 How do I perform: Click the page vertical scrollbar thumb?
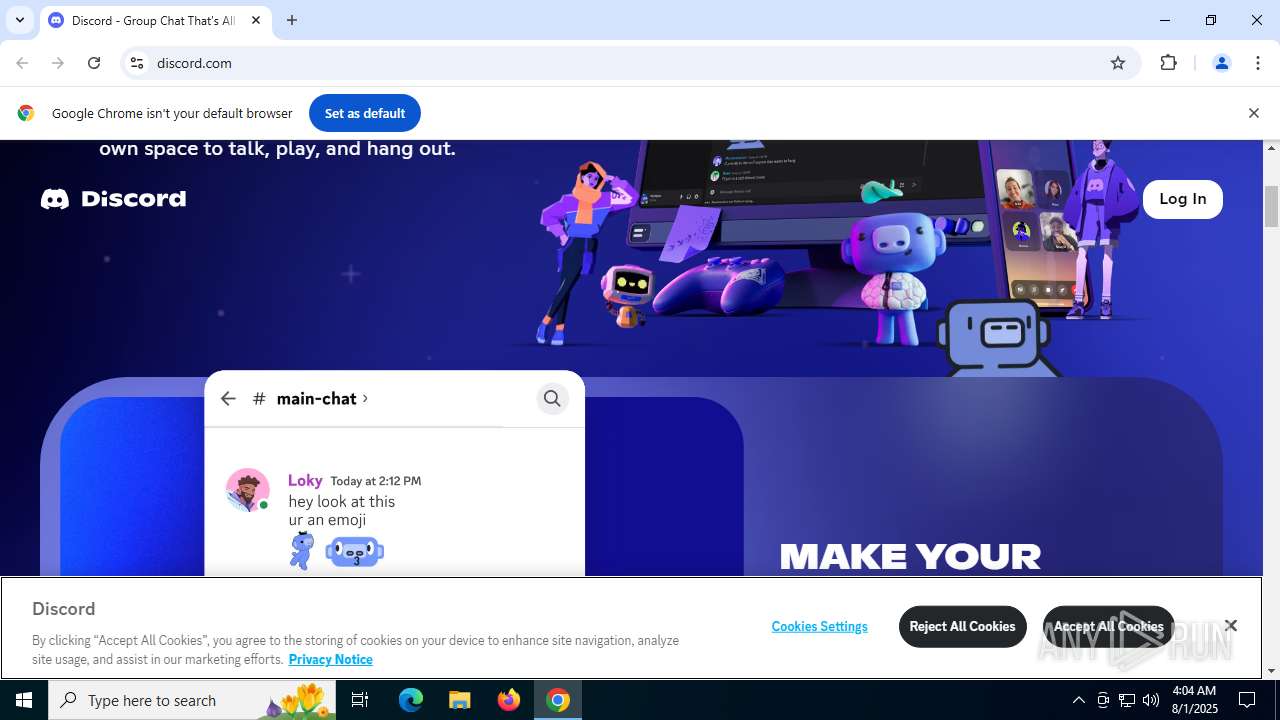point(1272,207)
